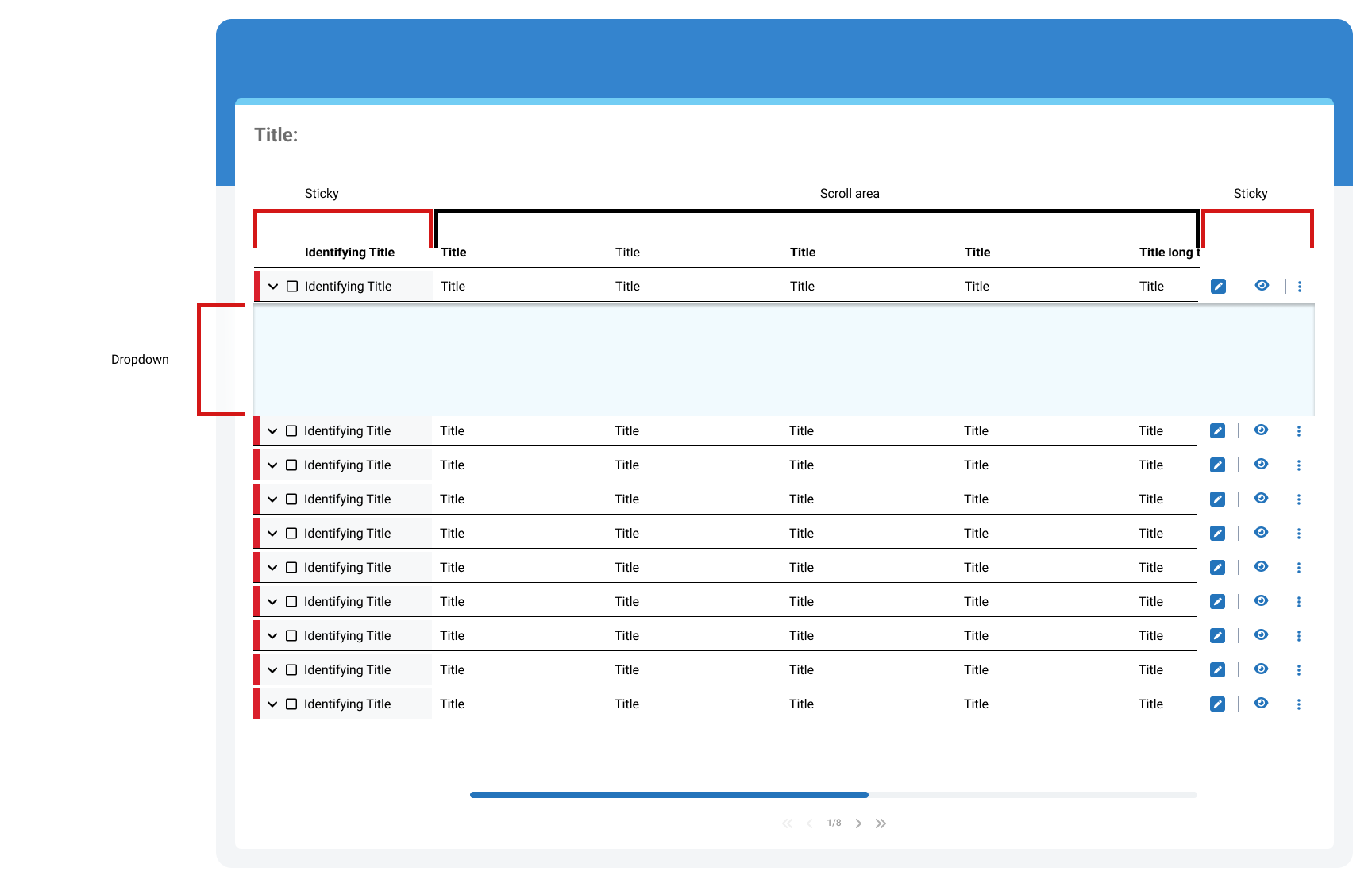Click the 'Title long t' column header
This screenshot has height=887, width=1372.
pos(1169,253)
